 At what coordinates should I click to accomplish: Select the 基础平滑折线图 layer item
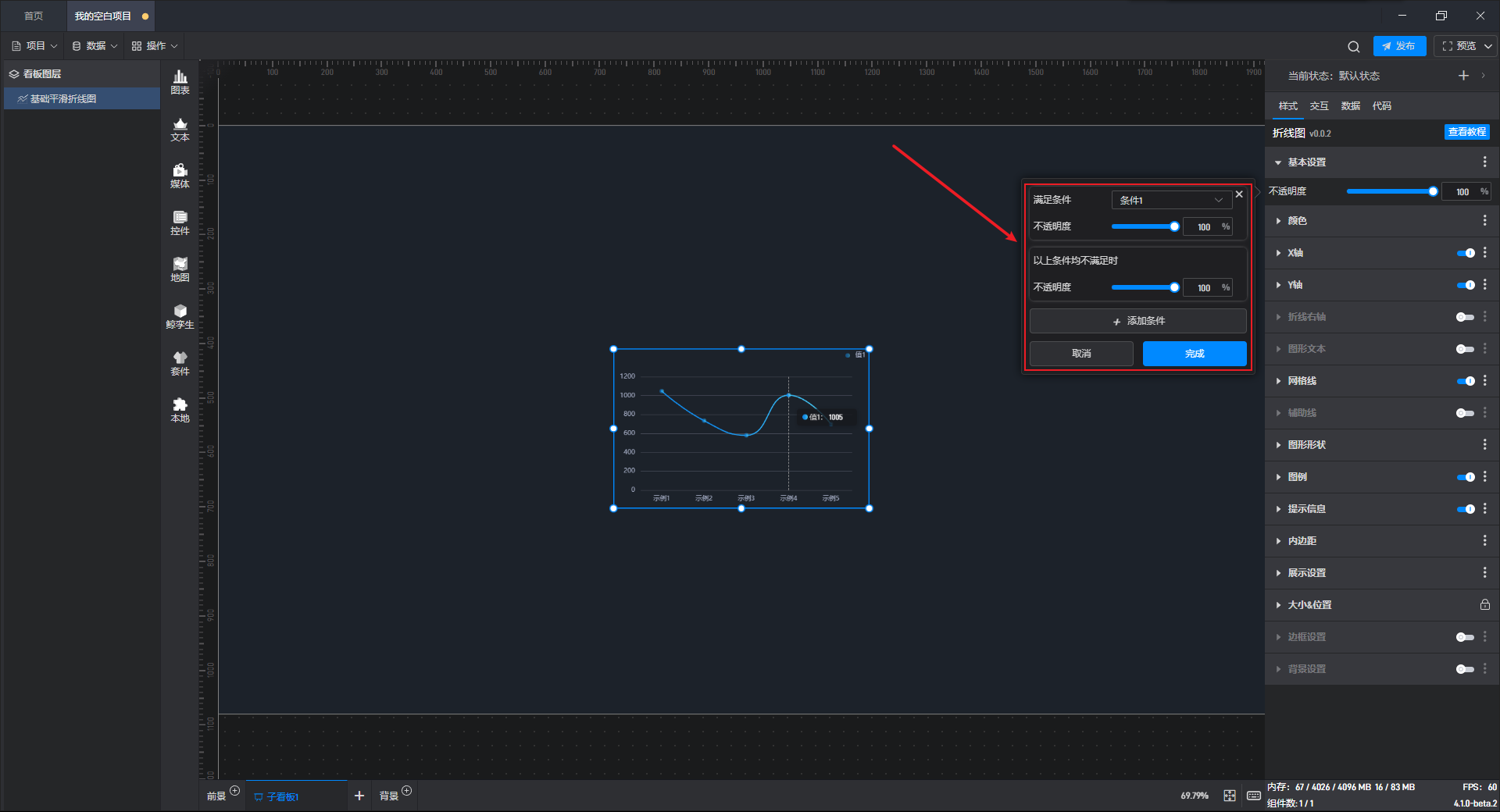(x=82, y=98)
